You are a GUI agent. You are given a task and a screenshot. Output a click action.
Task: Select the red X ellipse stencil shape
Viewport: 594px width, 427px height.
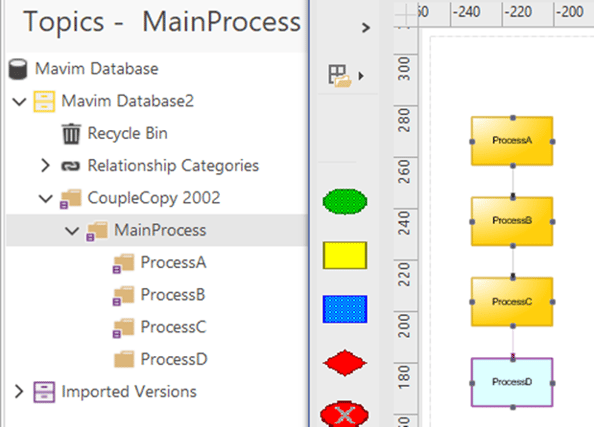pos(344,414)
